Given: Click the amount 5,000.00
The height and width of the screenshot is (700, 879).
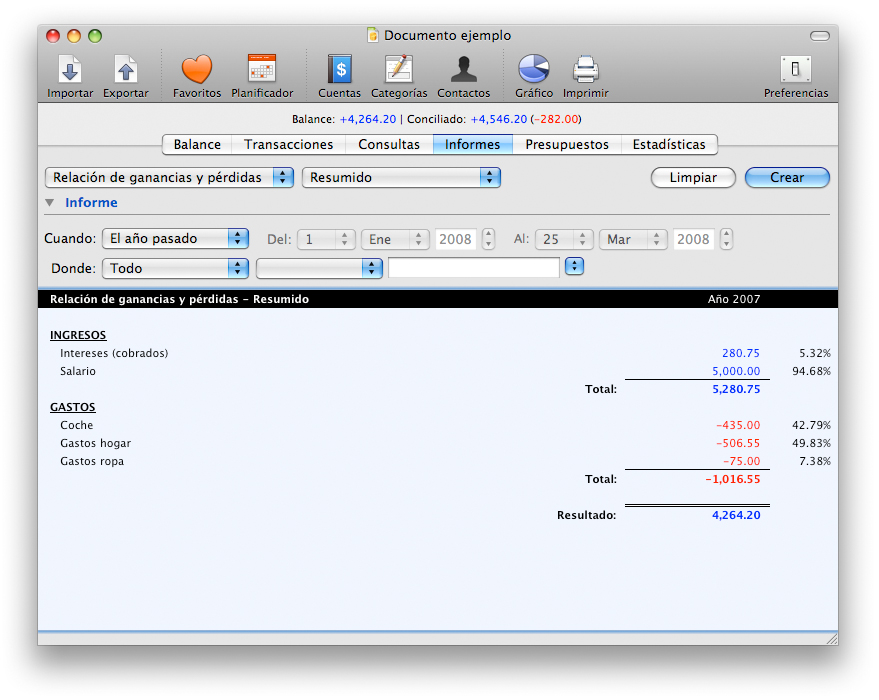Looking at the screenshot, I should coord(736,371).
